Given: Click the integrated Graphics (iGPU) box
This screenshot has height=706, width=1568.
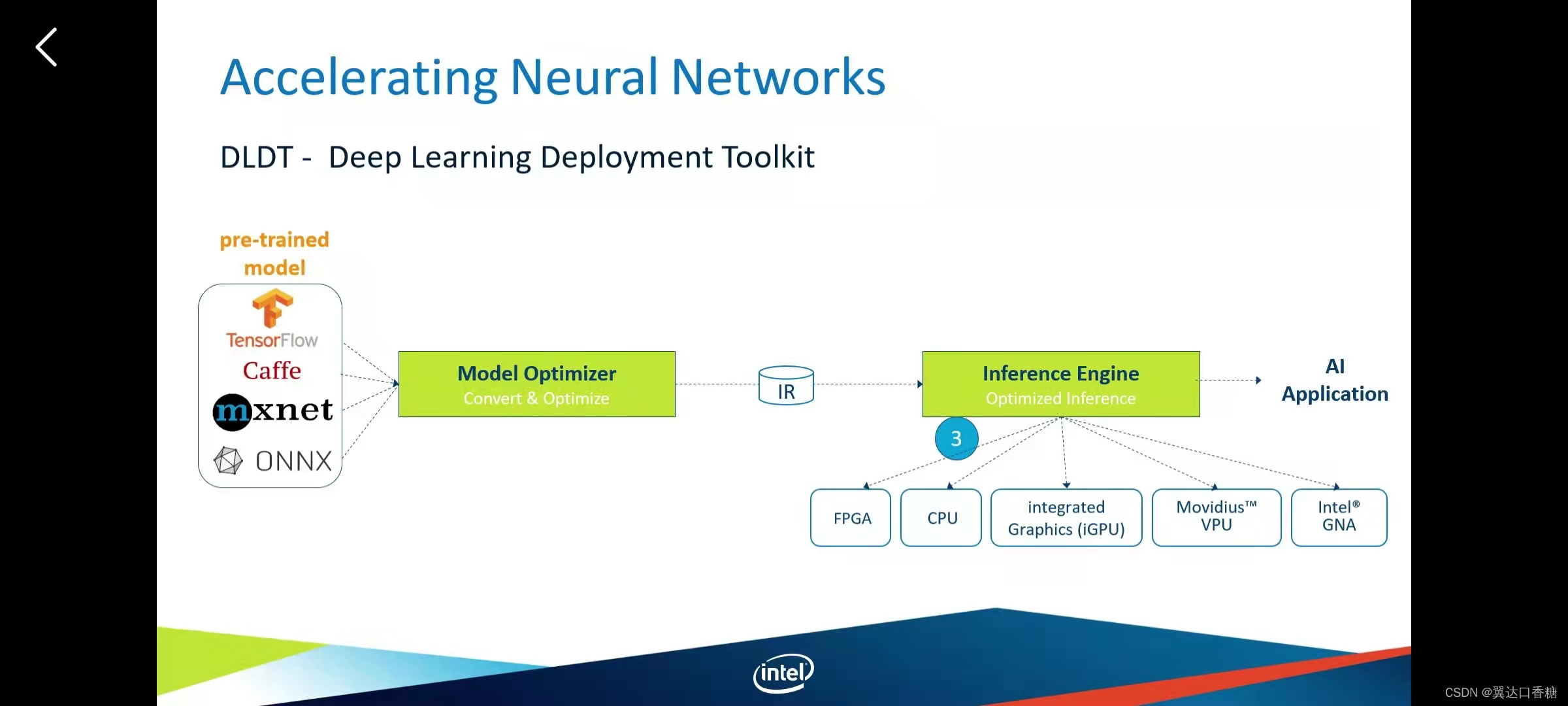Looking at the screenshot, I should tap(1066, 518).
